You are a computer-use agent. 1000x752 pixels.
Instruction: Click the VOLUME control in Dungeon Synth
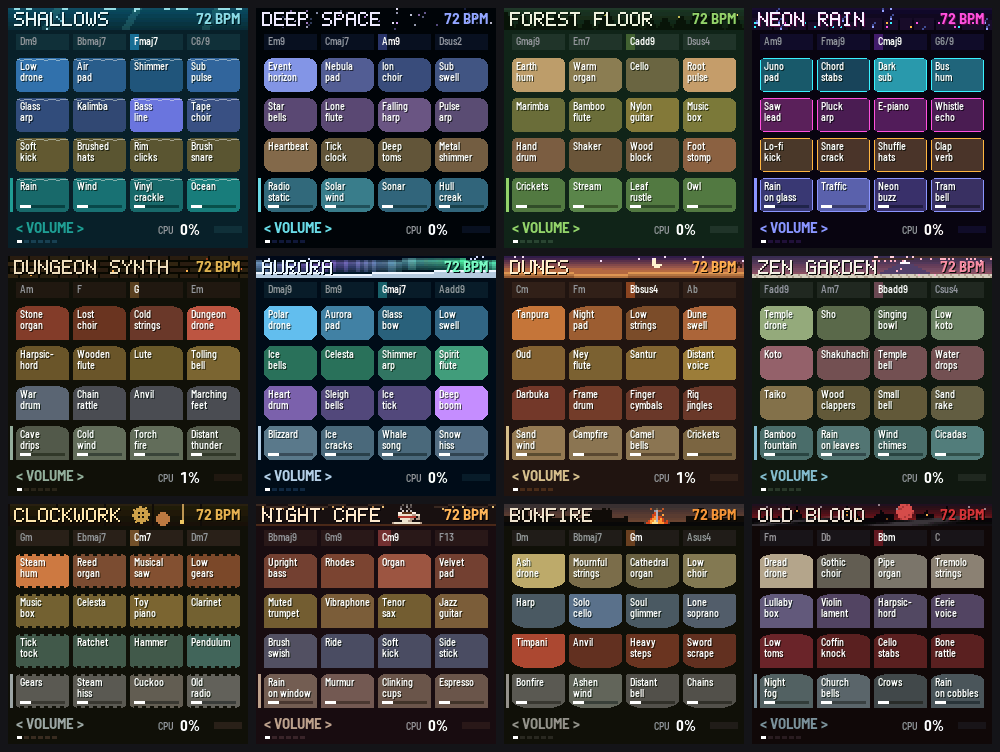(x=50, y=476)
